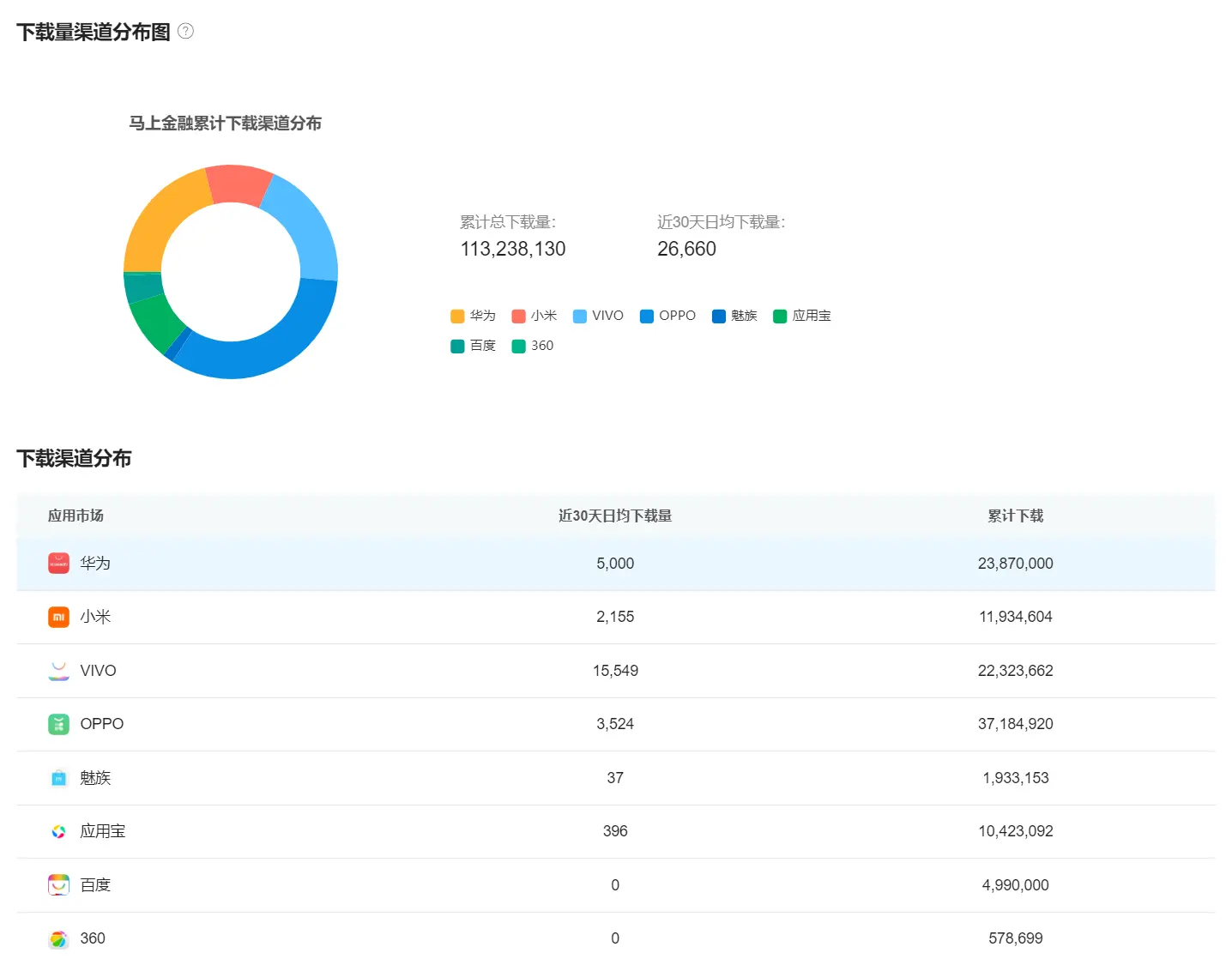Screen dimensions: 1232x959
Task: Click the Huawei AppGallery icon in the table
Action: coord(57,564)
